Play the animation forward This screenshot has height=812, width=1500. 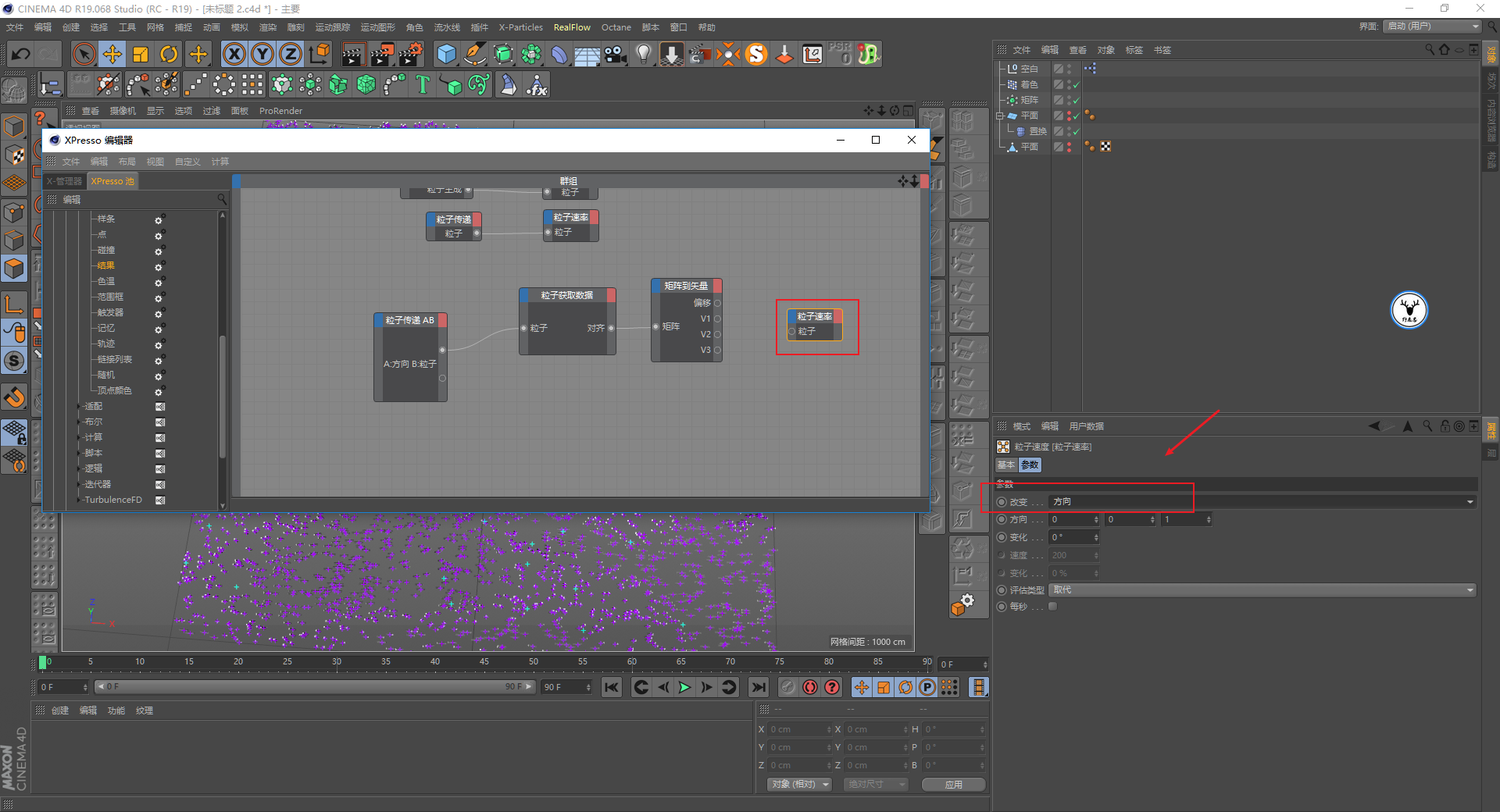684,687
